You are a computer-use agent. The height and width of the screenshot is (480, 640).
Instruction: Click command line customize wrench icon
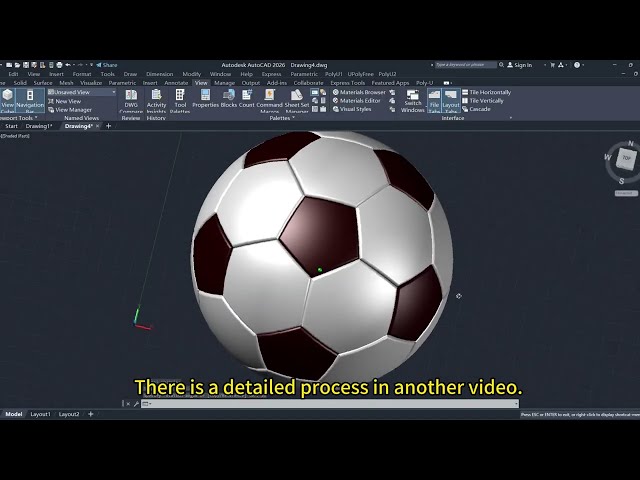136,404
